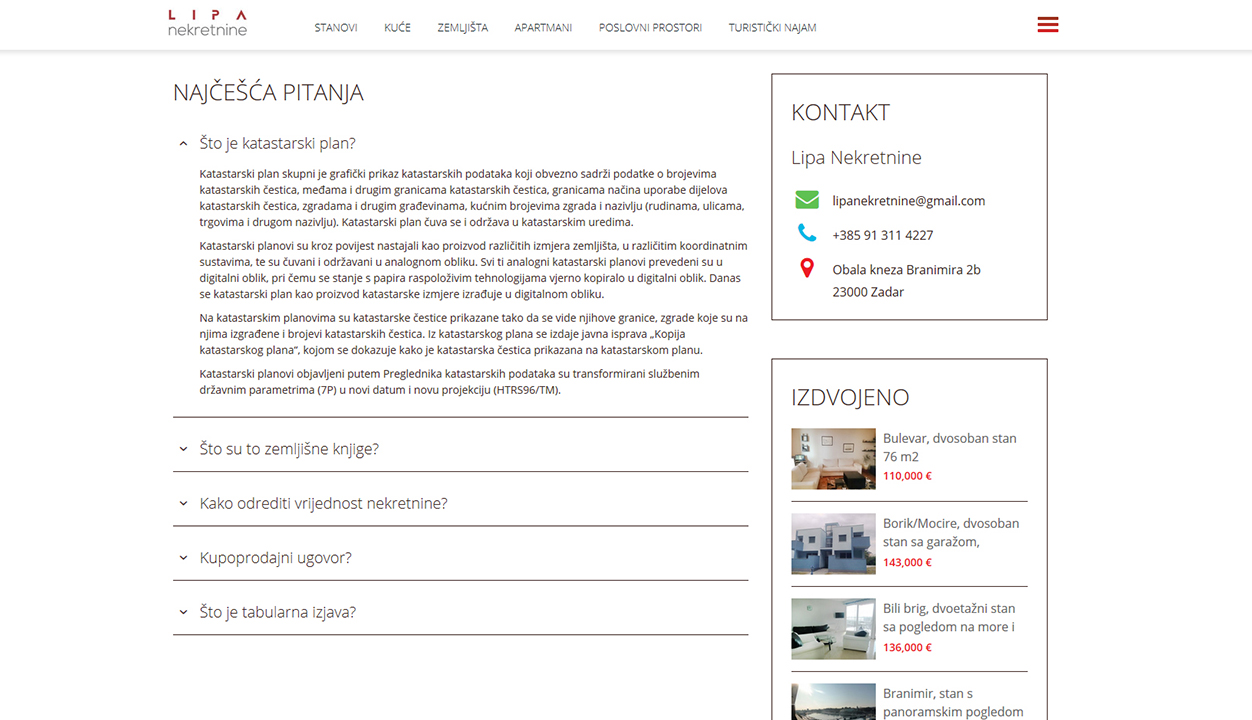Click the 'Što su to zemljišne knjige?' question

[289, 449]
